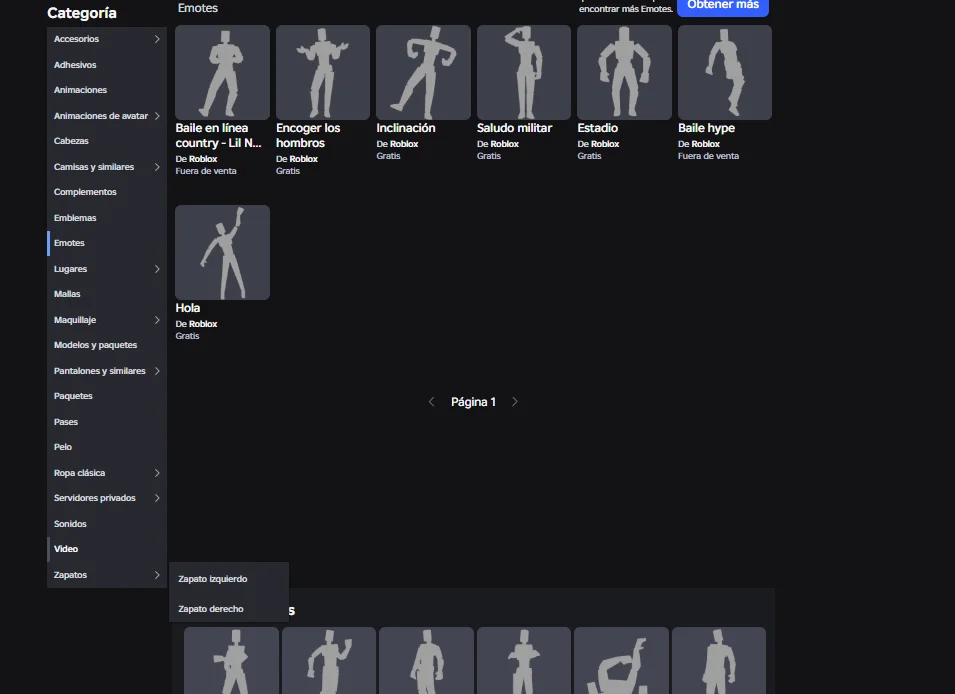Choose Zapato derecho from submenu

click(x=211, y=609)
